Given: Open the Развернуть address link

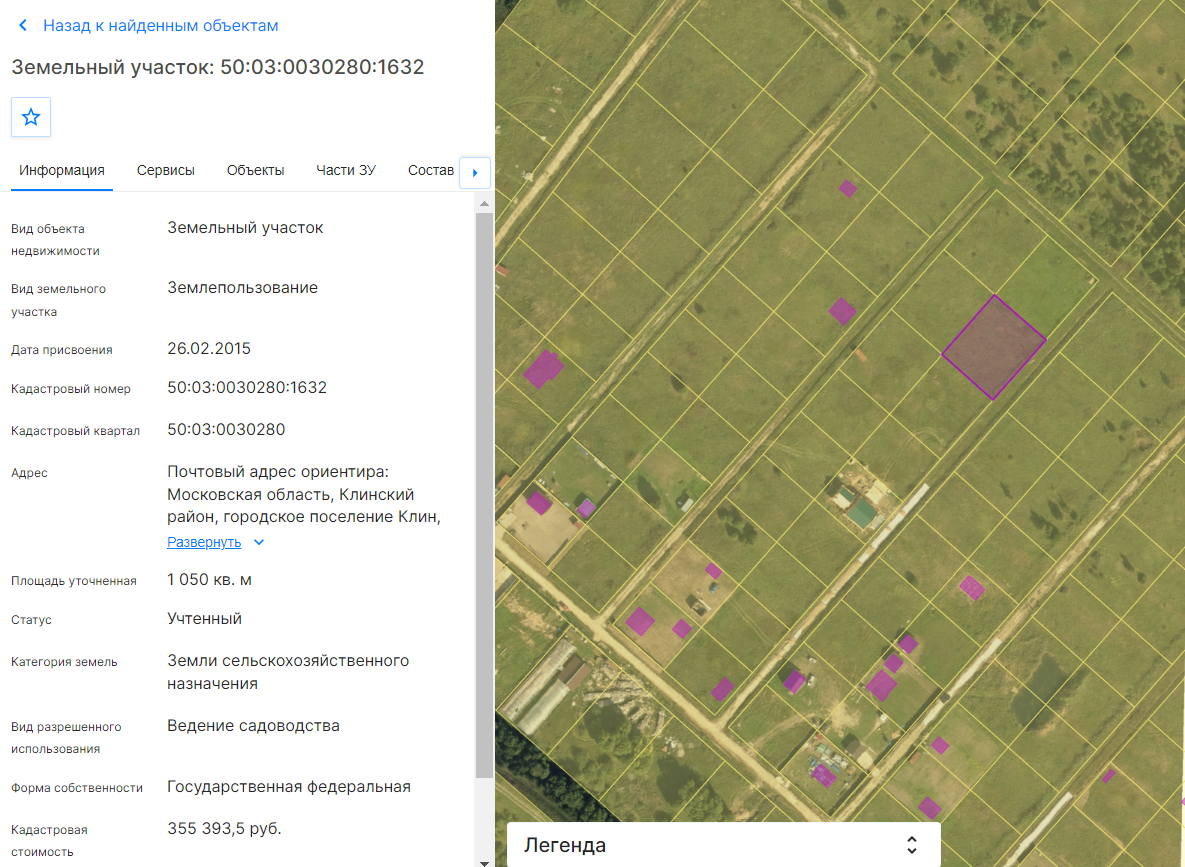Looking at the screenshot, I should [x=204, y=542].
